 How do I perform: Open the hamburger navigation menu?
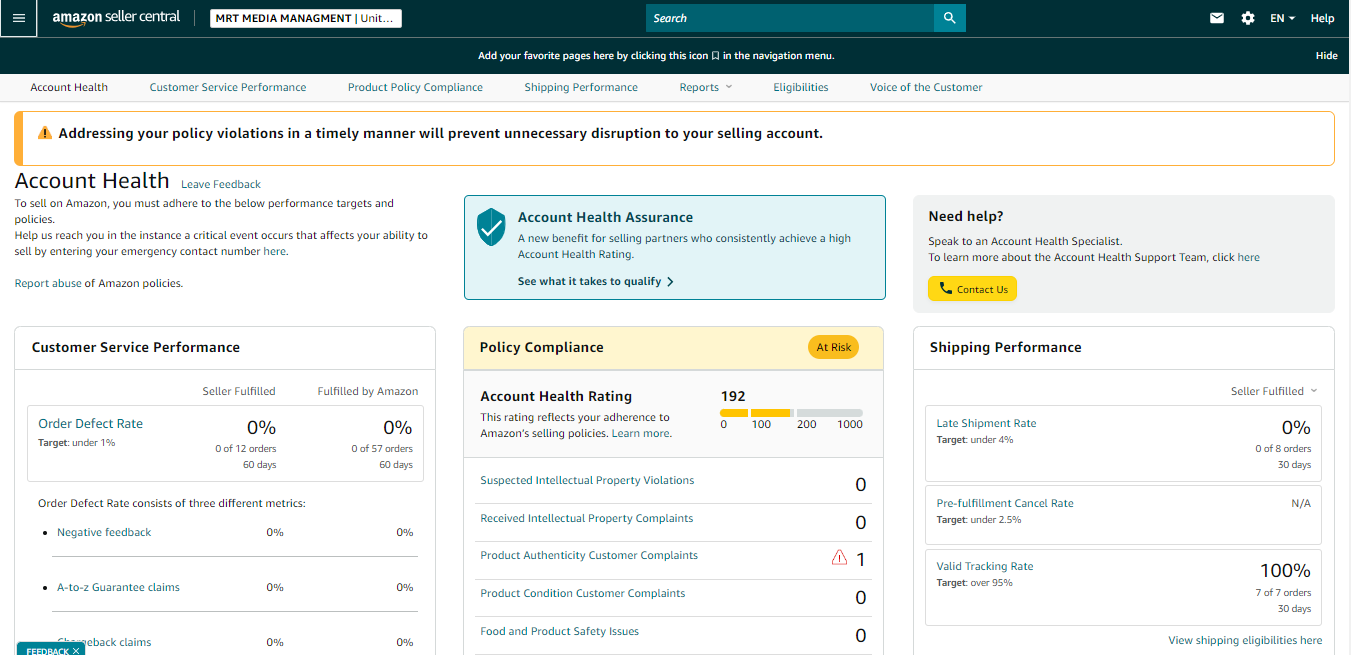click(18, 18)
